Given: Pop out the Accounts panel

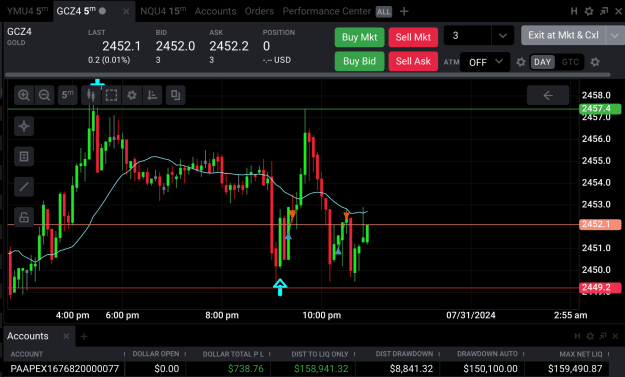Looking at the screenshot, I should (603, 336).
